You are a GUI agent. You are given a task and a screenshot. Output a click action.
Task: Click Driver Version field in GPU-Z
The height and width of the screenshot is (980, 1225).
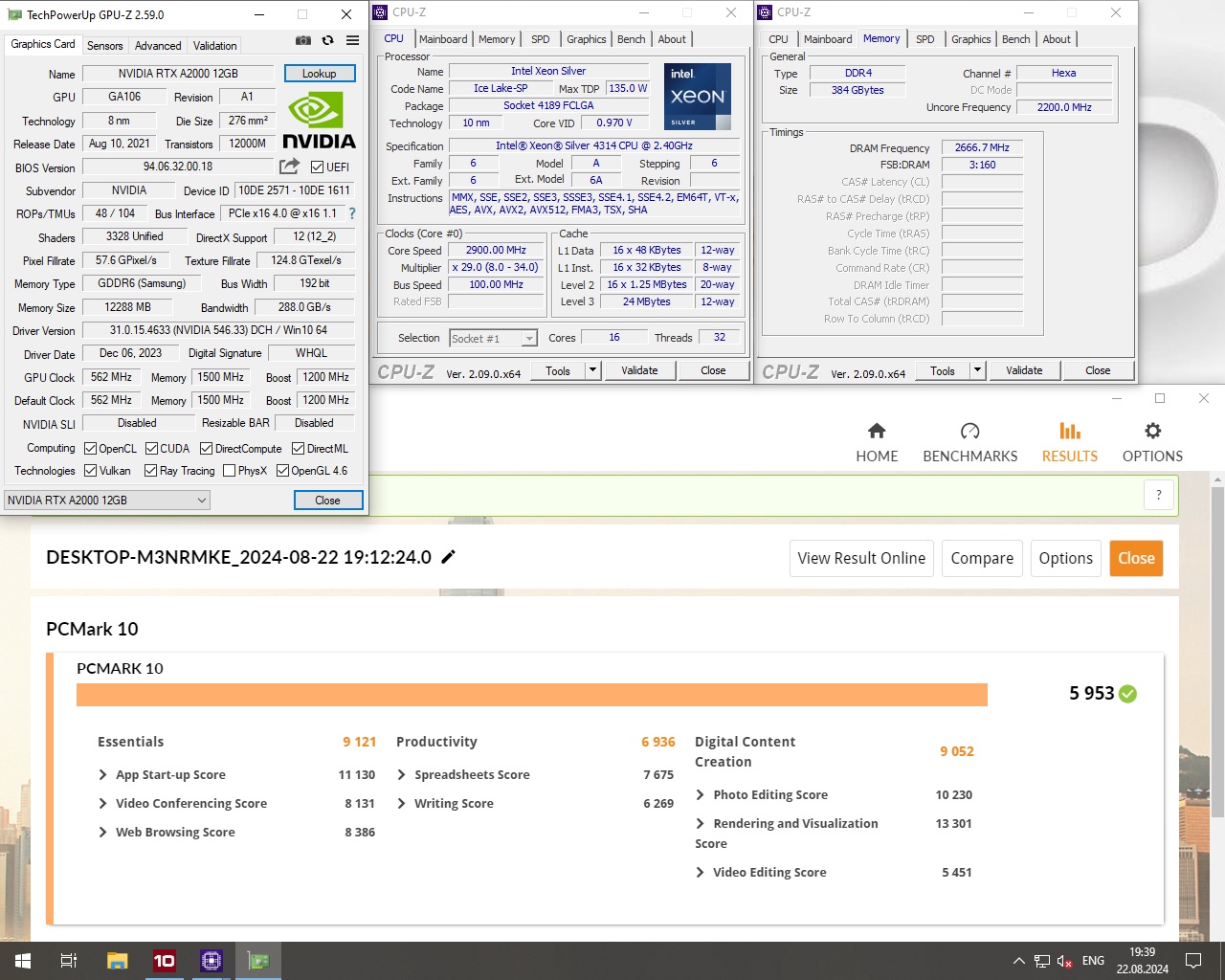click(217, 330)
